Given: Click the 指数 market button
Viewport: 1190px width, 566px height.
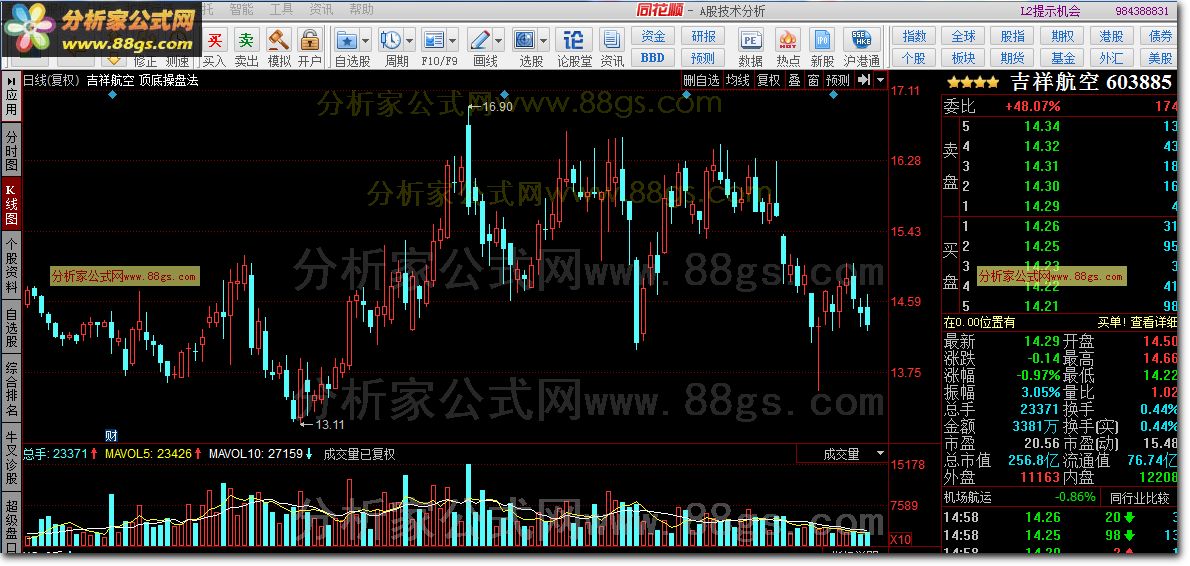Looking at the screenshot, I should 914,36.
